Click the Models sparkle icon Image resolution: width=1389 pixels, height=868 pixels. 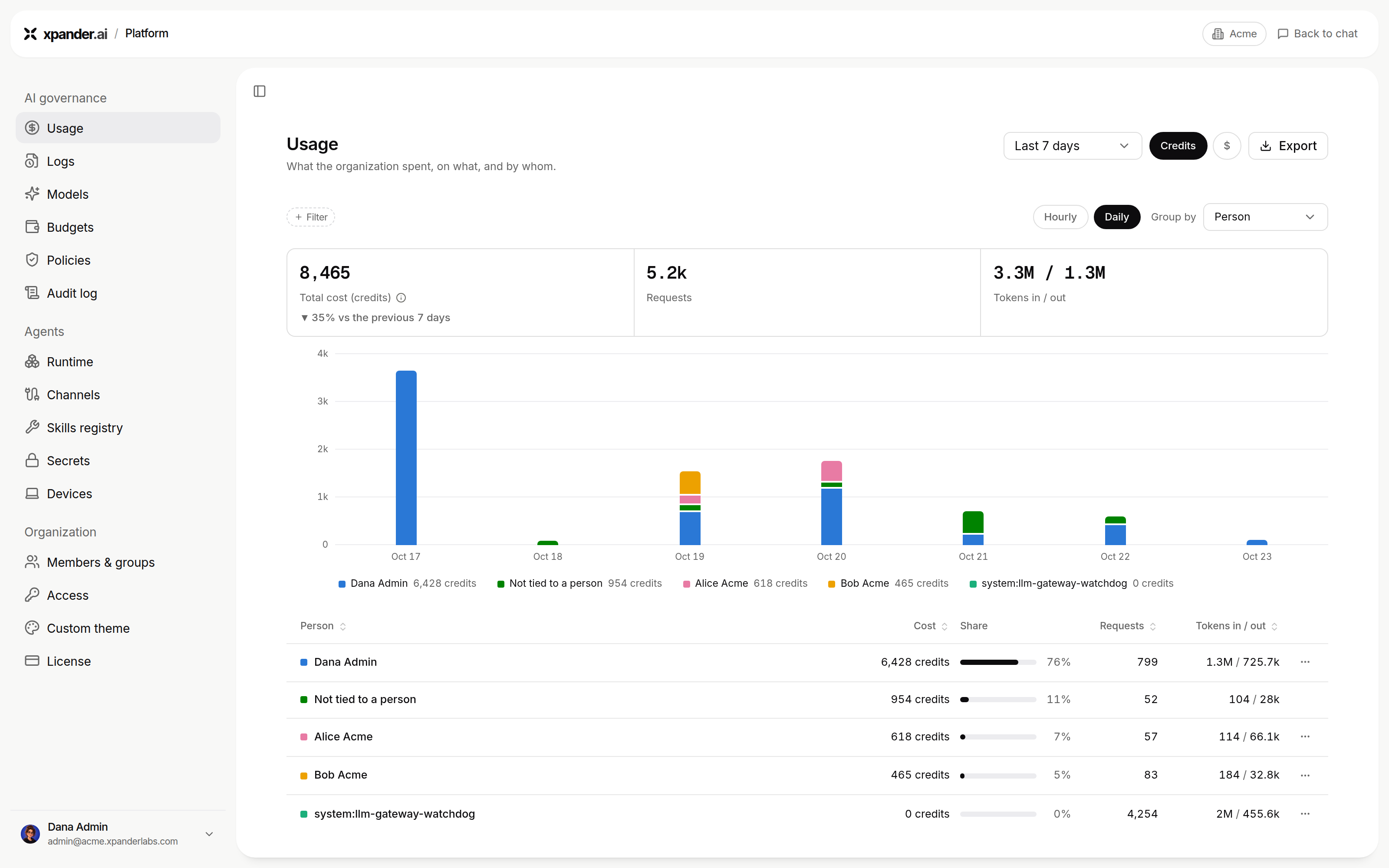pos(32,194)
